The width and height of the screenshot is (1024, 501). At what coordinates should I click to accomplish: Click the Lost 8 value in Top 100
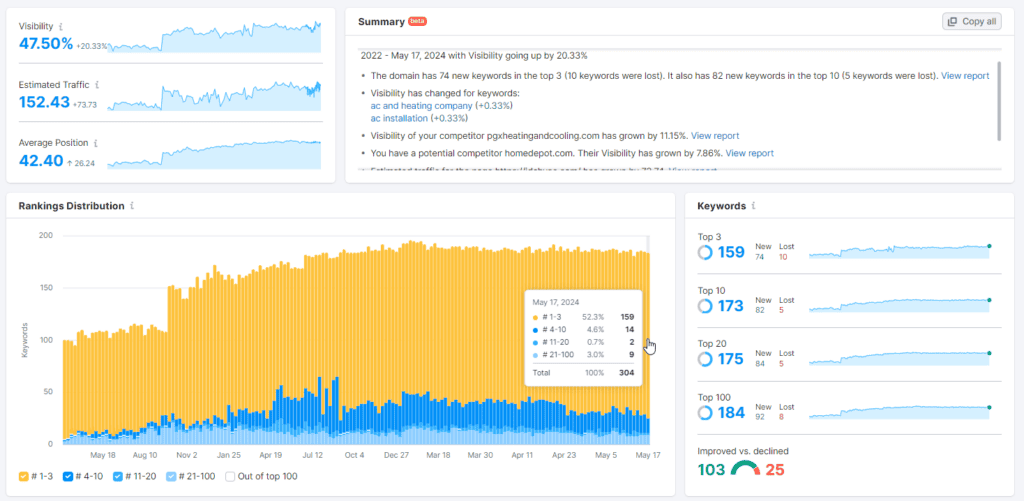pos(781,417)
